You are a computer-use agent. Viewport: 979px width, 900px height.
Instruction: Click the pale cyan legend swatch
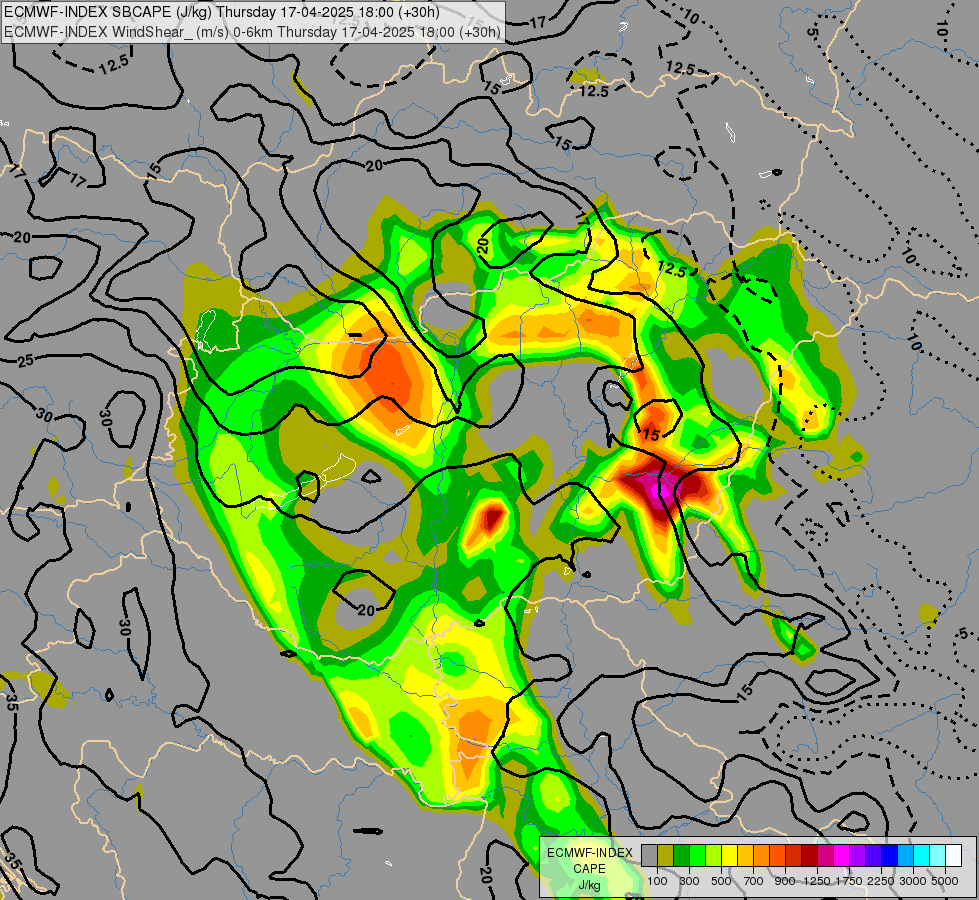pyautogui.click(x=937, y=856)
